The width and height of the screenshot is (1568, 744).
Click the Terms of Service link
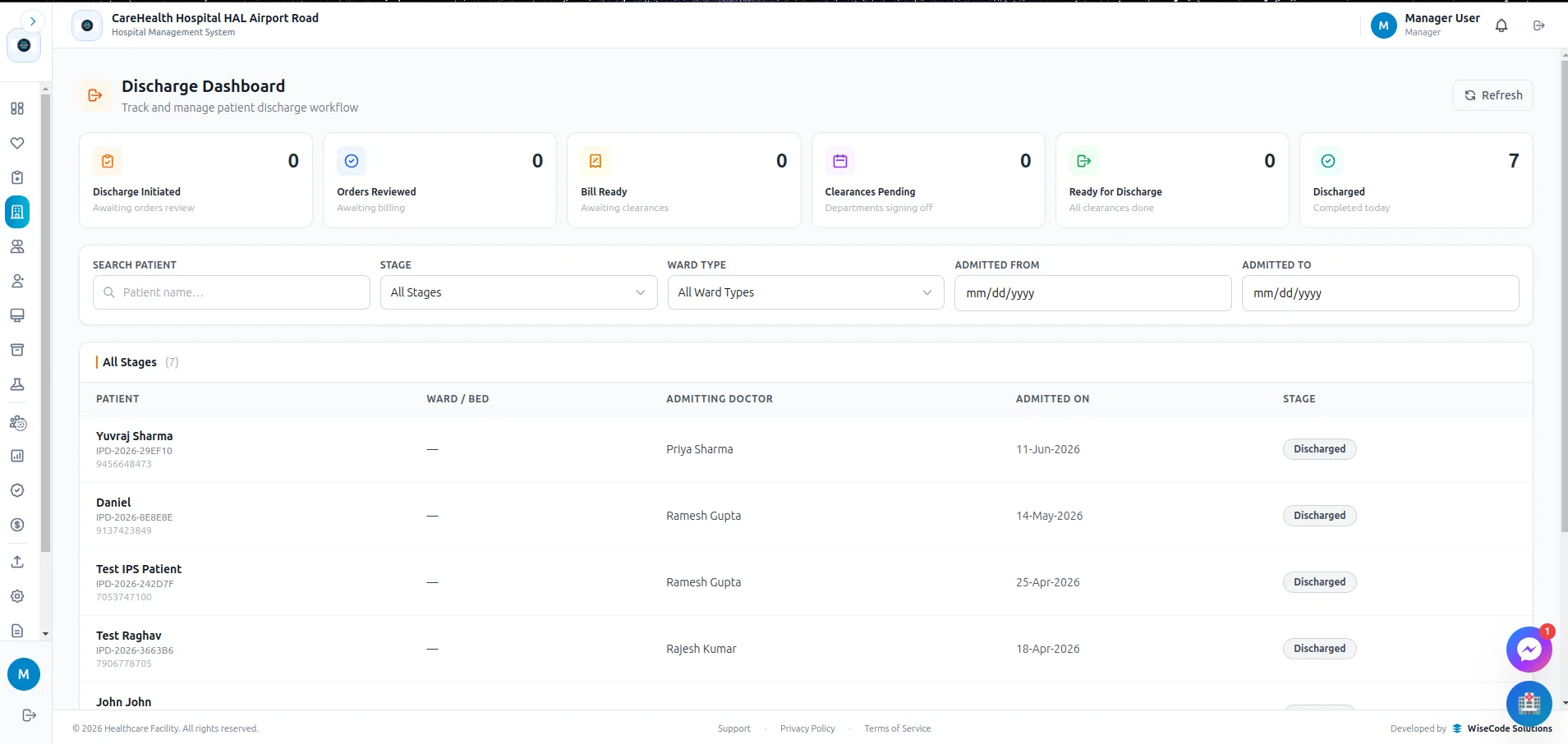click(x=898, y=728)
